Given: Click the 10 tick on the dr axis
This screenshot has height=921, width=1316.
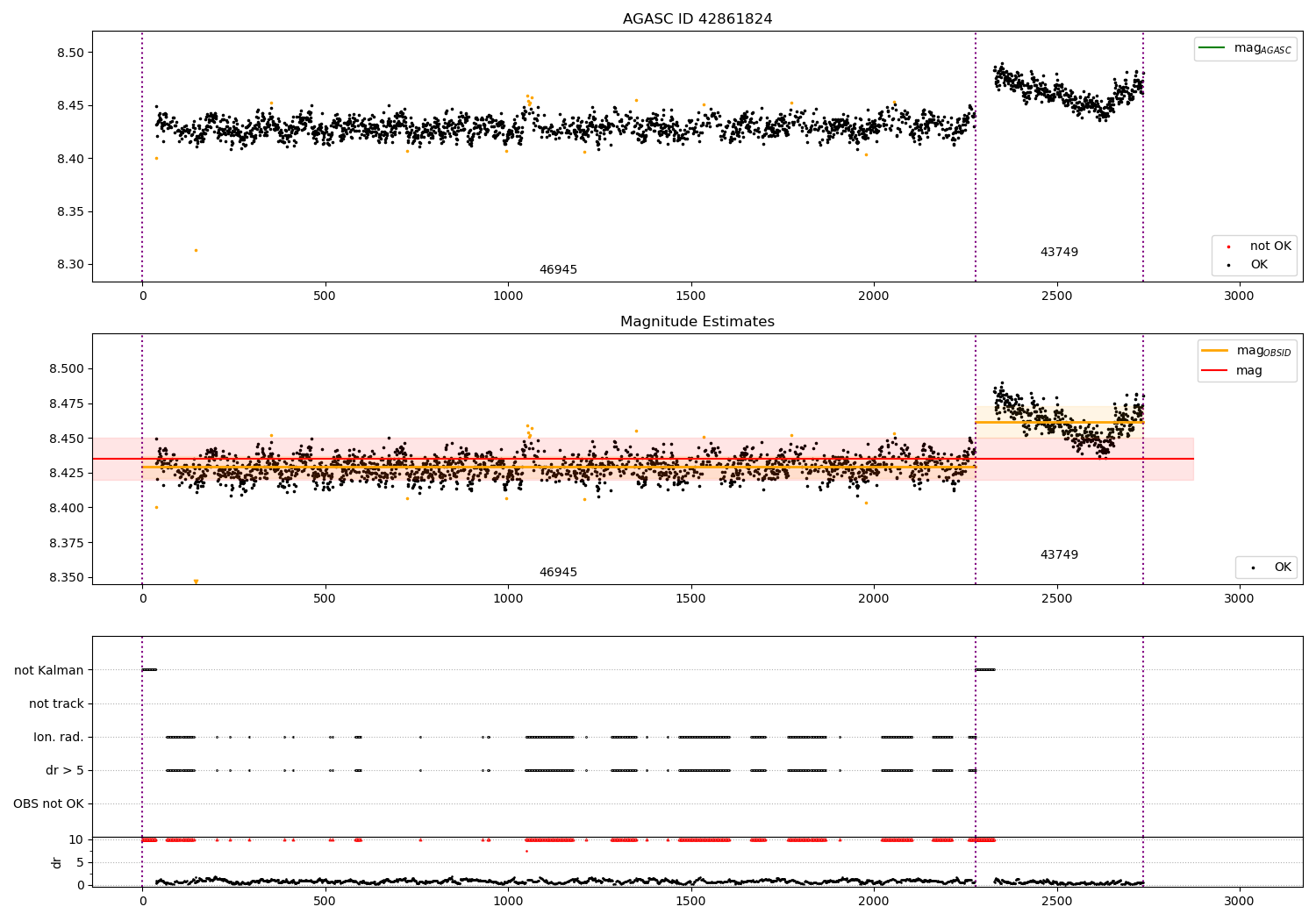Looking at the screenshot, I should (76, 840).
